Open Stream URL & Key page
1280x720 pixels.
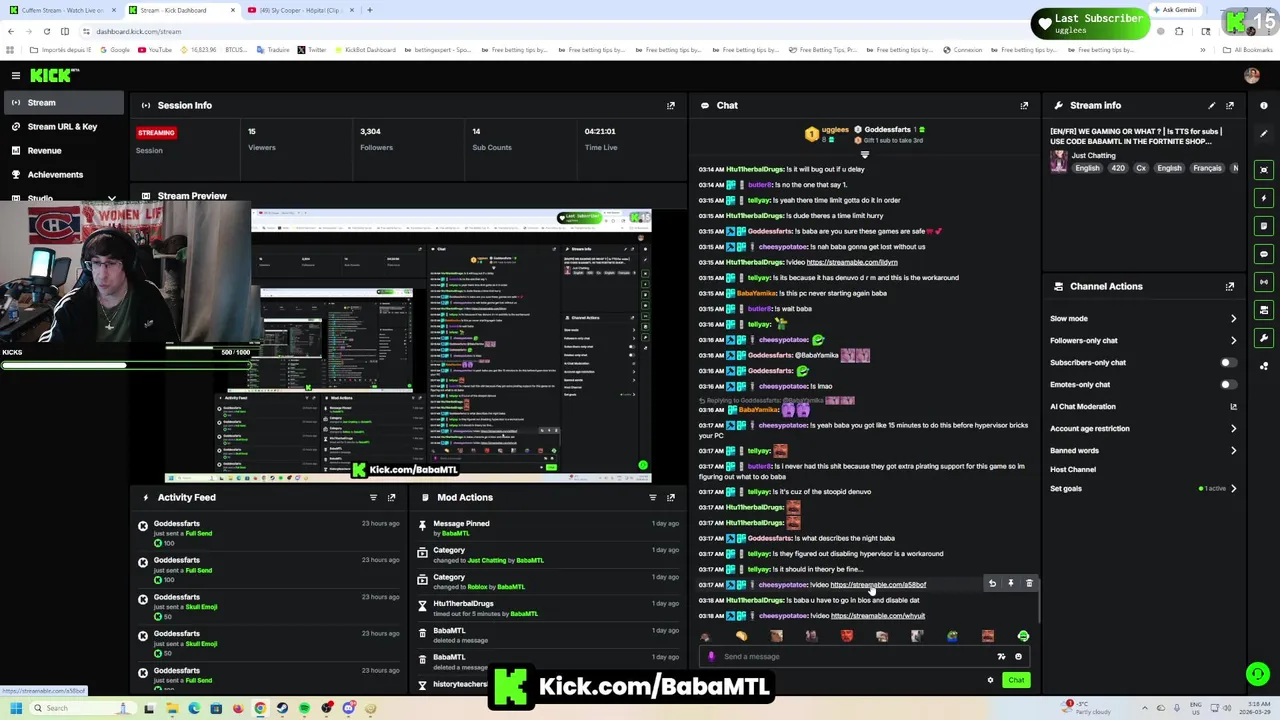click(x=62, y=126)
